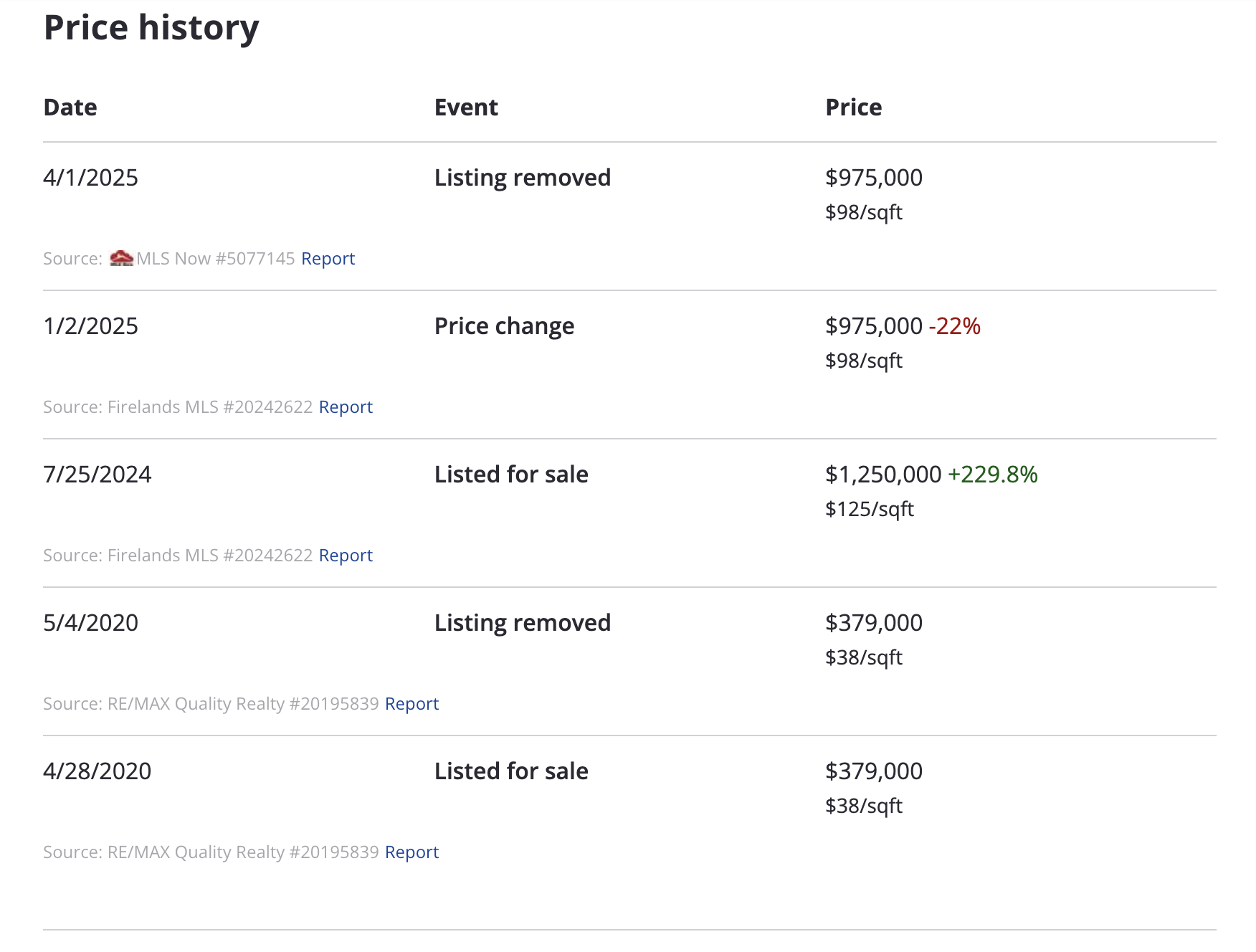This screenshot has height=952, width=1256.
Task: Click RE/MAX Quality Realty source under 5/4/2020
Action: pos(243,703)
